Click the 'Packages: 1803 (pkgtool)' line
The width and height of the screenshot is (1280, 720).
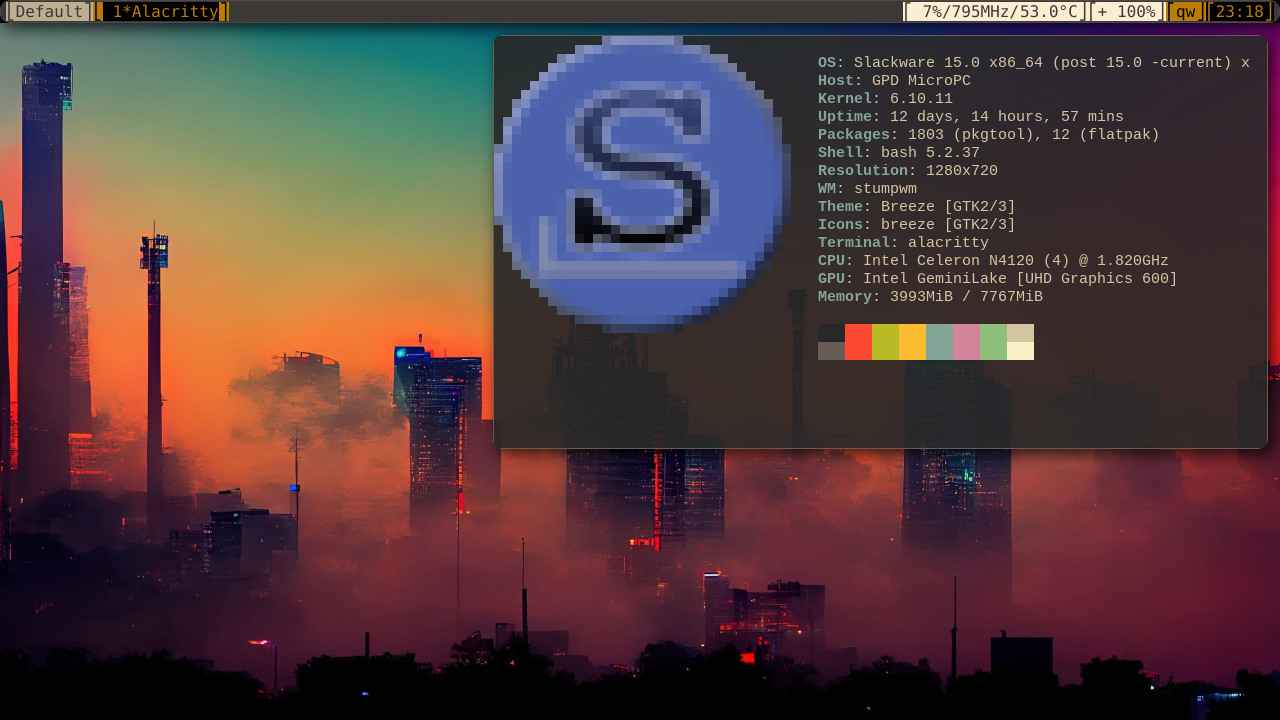coord(989,135)
